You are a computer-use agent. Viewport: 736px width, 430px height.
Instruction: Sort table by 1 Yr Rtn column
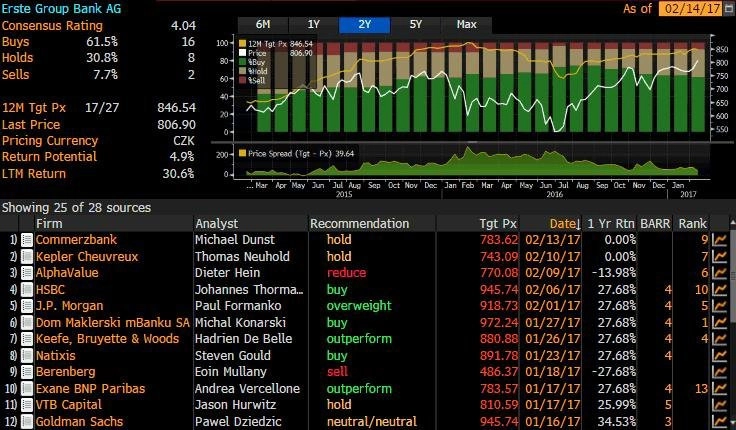(611, 224)
